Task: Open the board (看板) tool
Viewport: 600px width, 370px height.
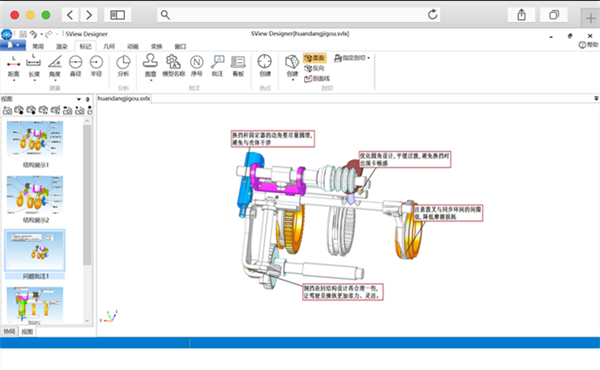Action: (238, 66)
